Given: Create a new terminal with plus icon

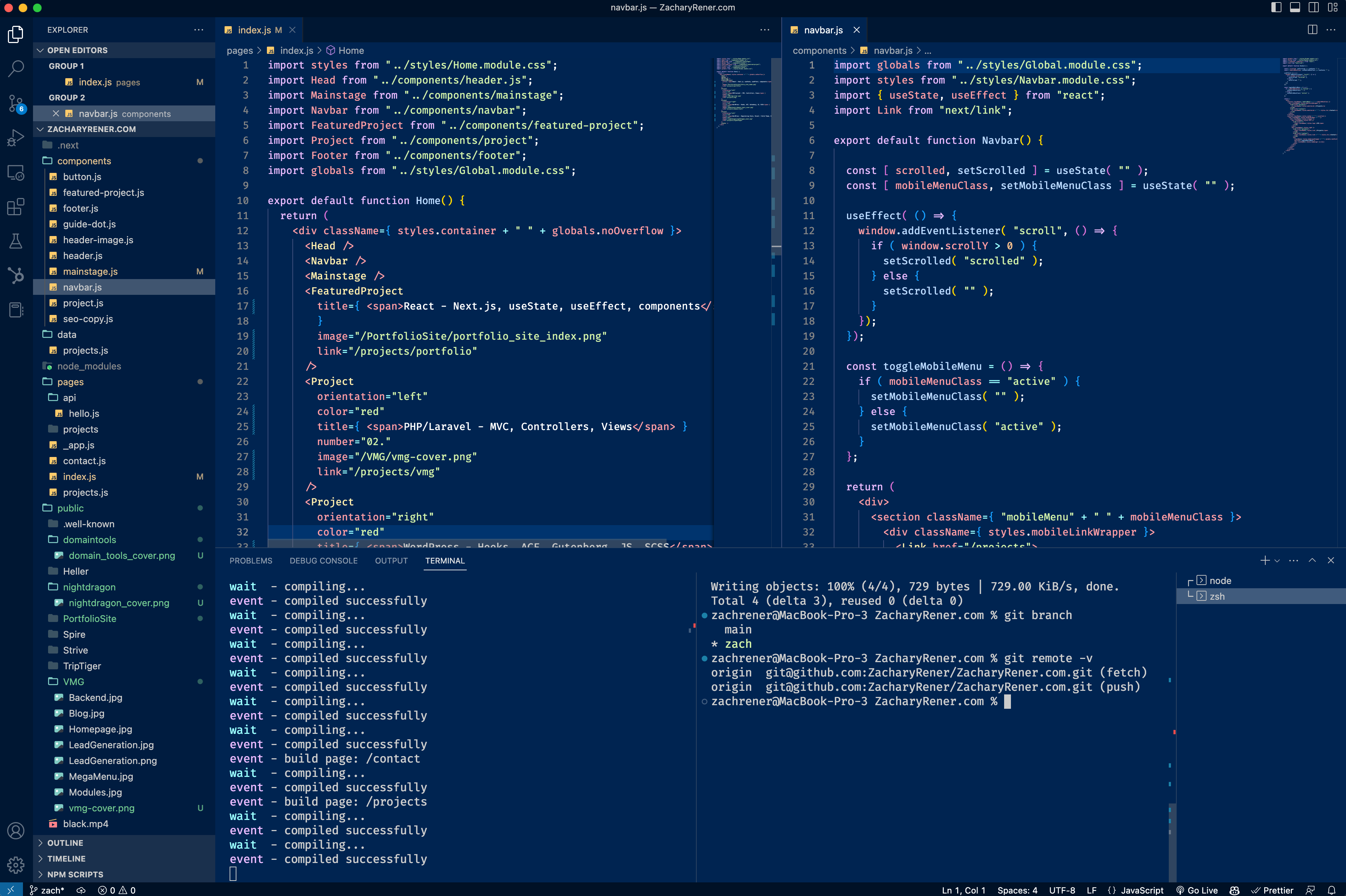Looking at the screenshot, I should pyautogui.click(x=1264, y=561).
